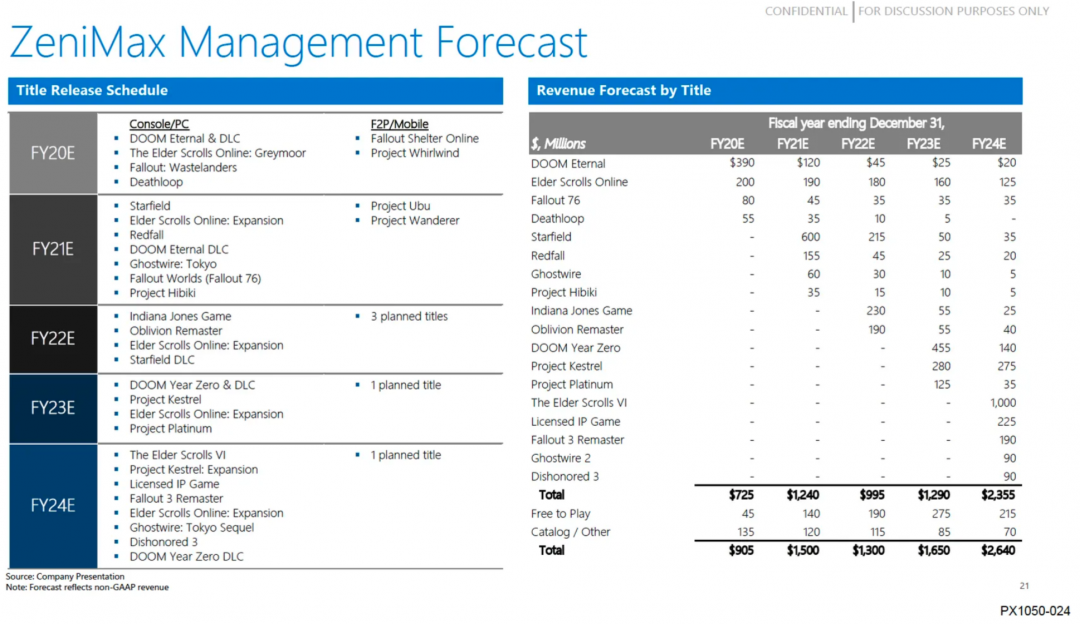Click the Oblivion Remaster bullet in FY22E schedule
The height and width of the screenshot is (624, 1080).
(175, 331)
